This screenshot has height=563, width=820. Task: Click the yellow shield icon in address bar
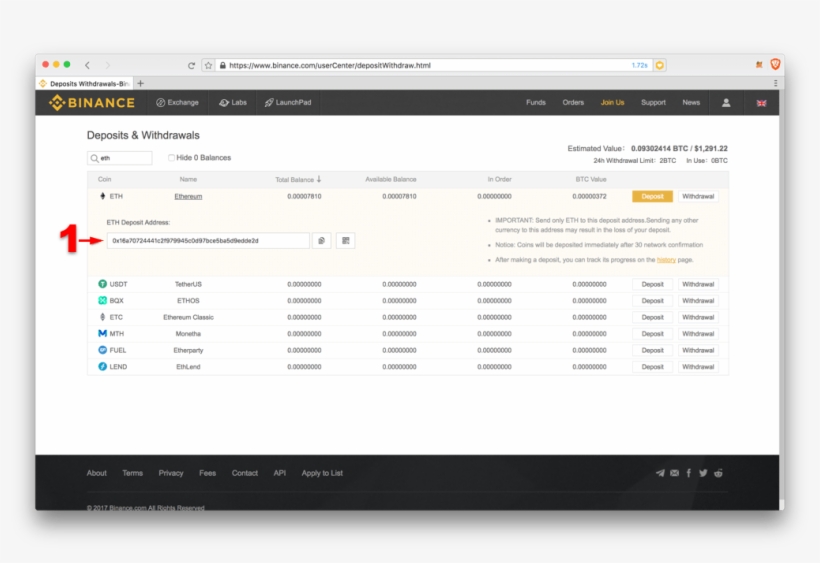tap(660, 65)
